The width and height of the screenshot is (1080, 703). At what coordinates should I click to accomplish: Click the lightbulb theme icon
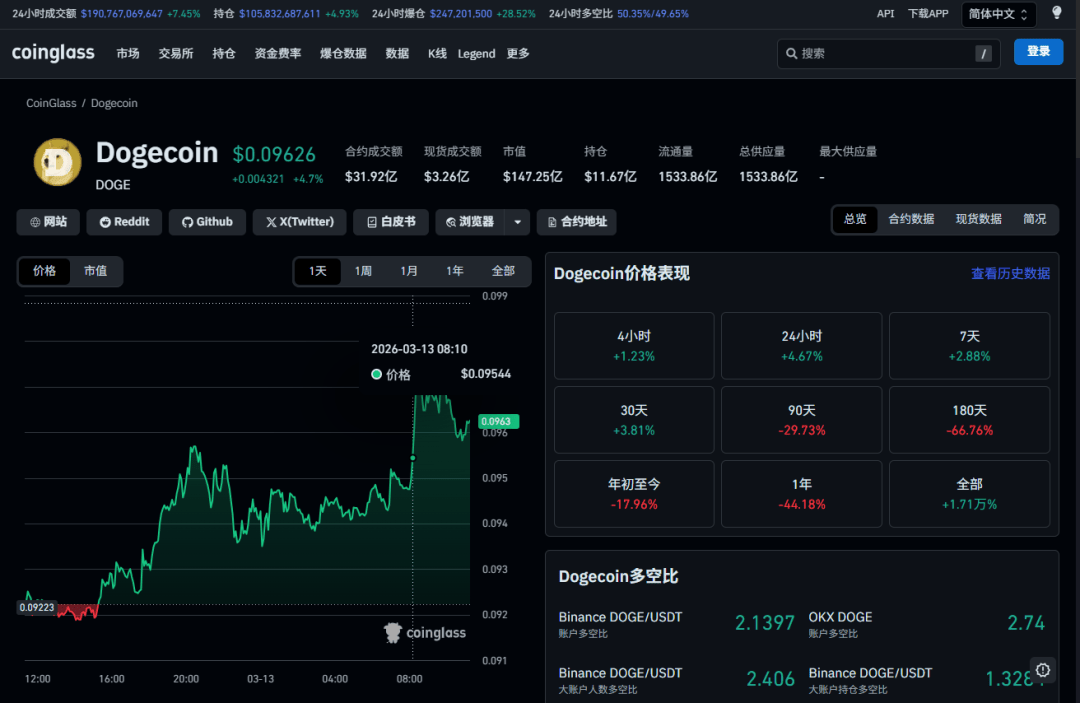click(1056, 13)
